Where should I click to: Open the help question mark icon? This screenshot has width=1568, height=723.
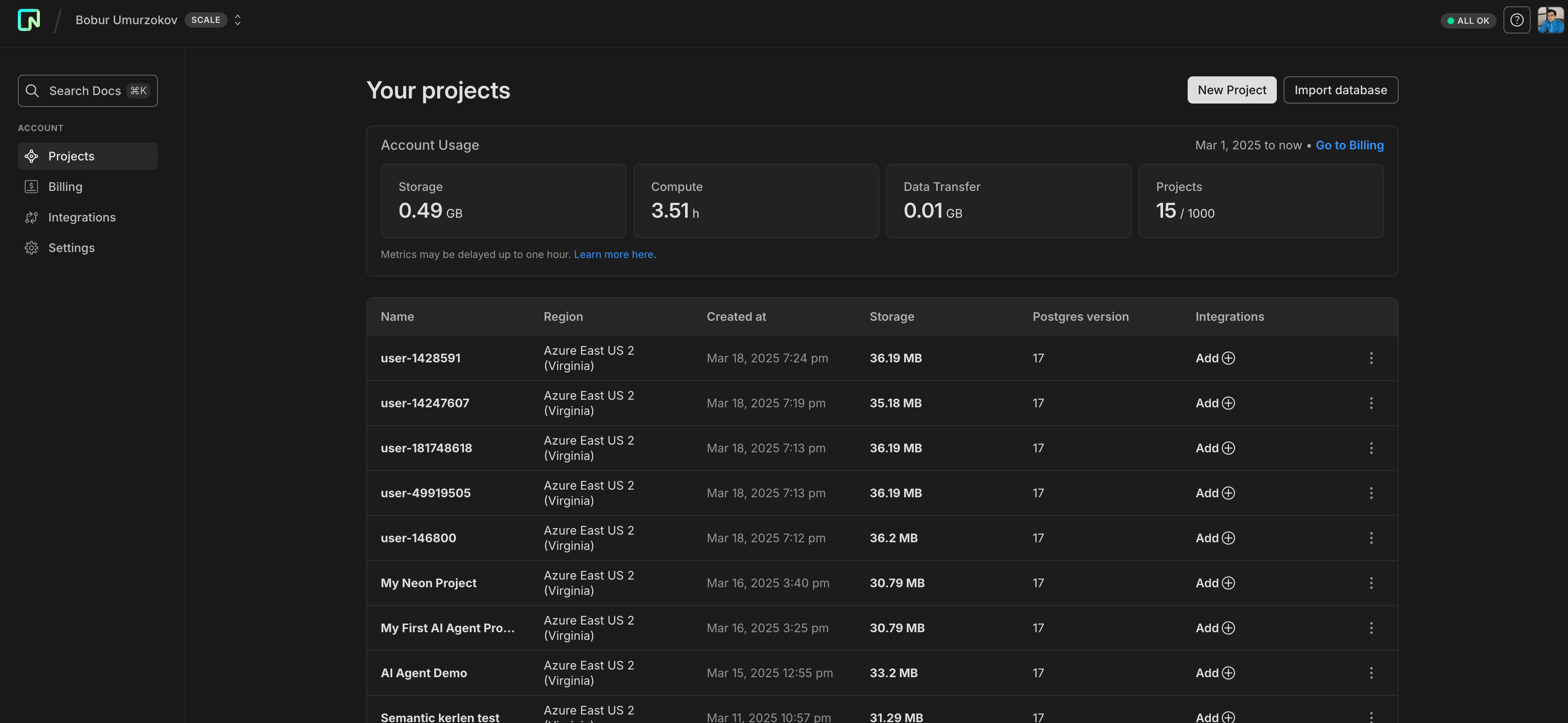tap(1516, 20)
